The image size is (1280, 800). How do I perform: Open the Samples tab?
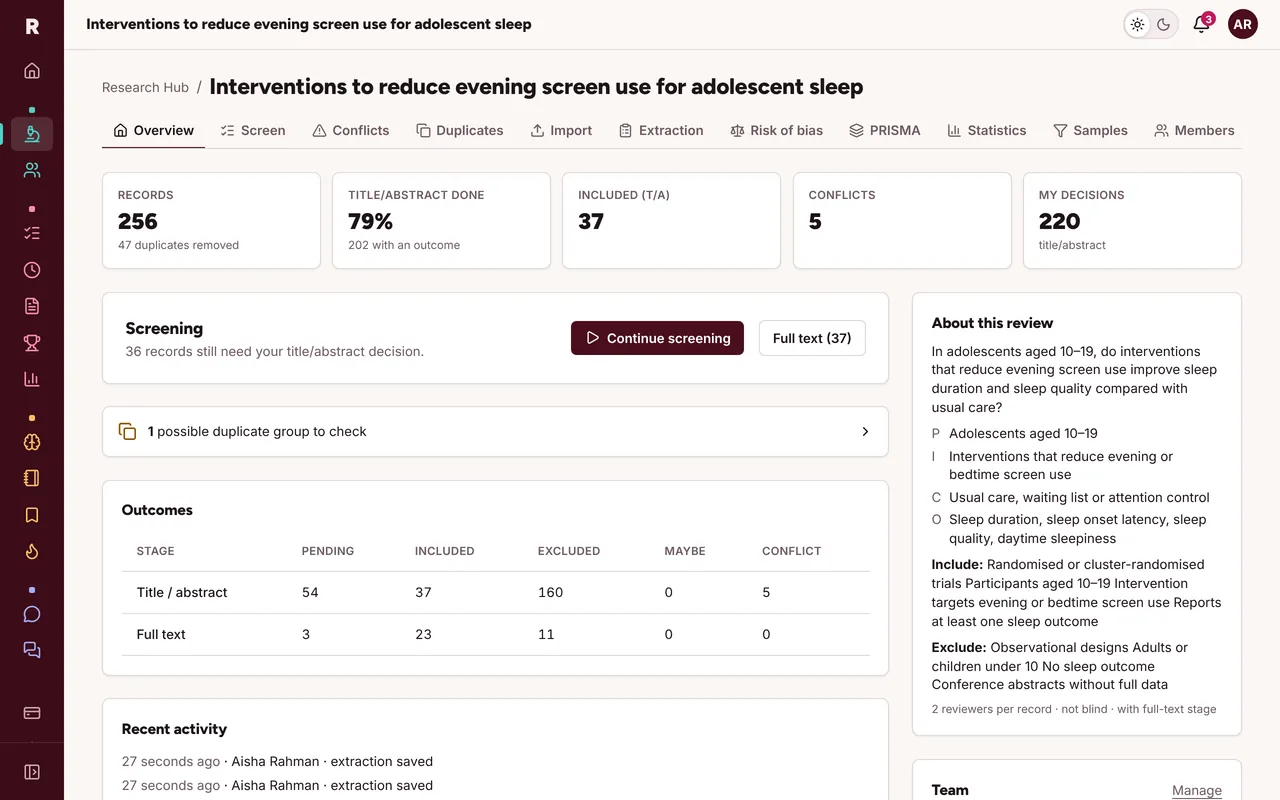1090,131
